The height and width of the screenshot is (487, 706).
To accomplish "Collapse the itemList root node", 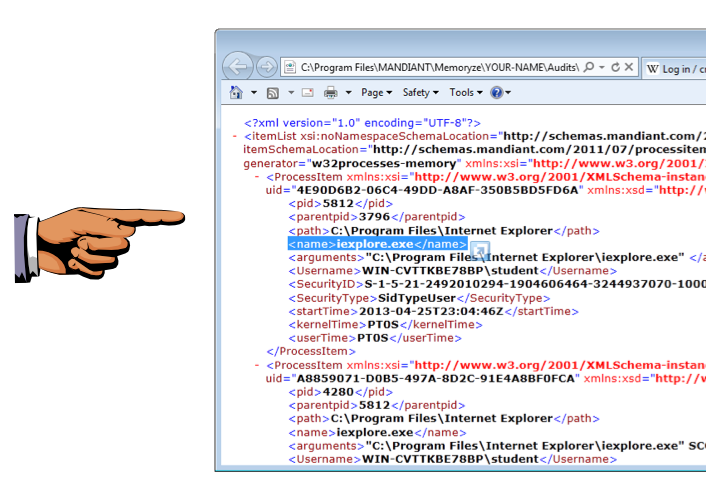I will coord(235,136).
